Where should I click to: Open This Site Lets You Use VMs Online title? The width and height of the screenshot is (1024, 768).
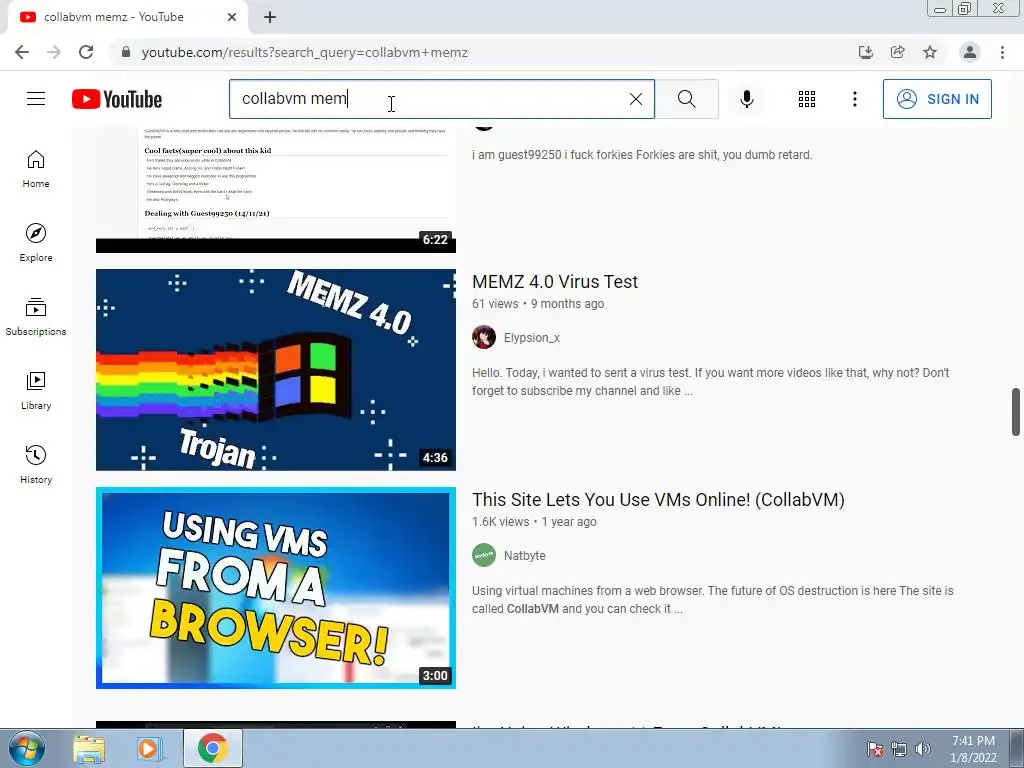point(658,500)
